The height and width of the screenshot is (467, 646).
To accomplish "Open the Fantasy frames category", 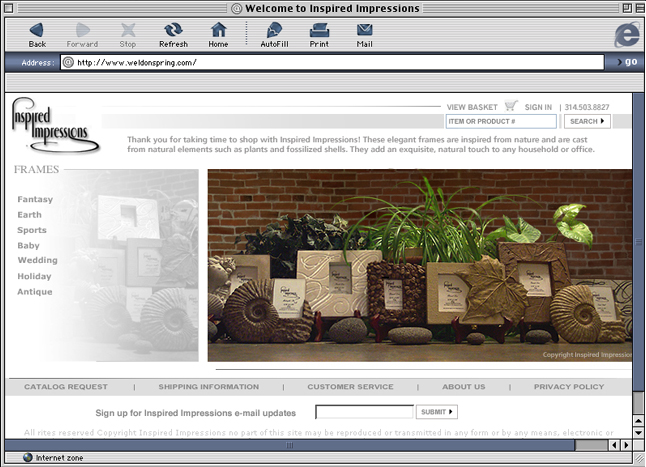I will [x=35, y=200].
